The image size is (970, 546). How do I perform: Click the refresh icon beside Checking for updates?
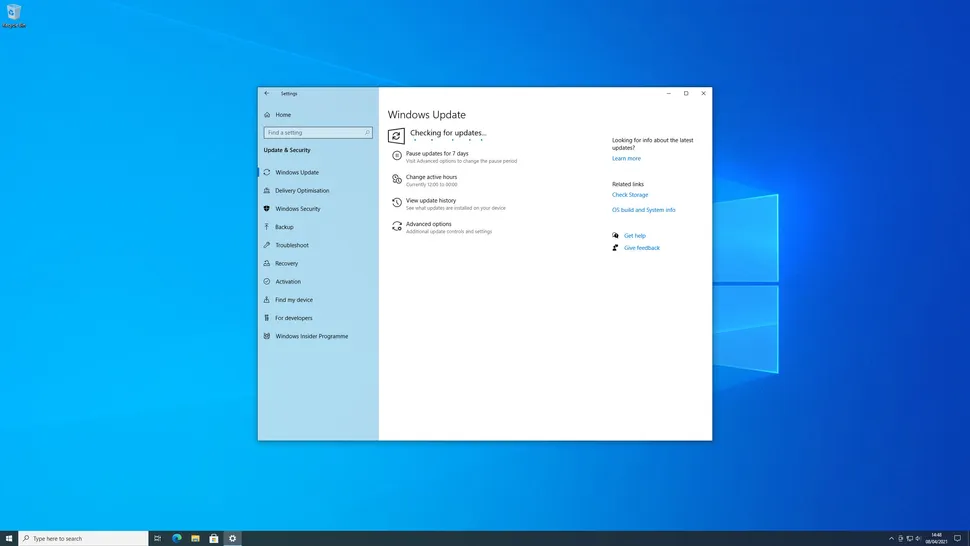point(396,135)
